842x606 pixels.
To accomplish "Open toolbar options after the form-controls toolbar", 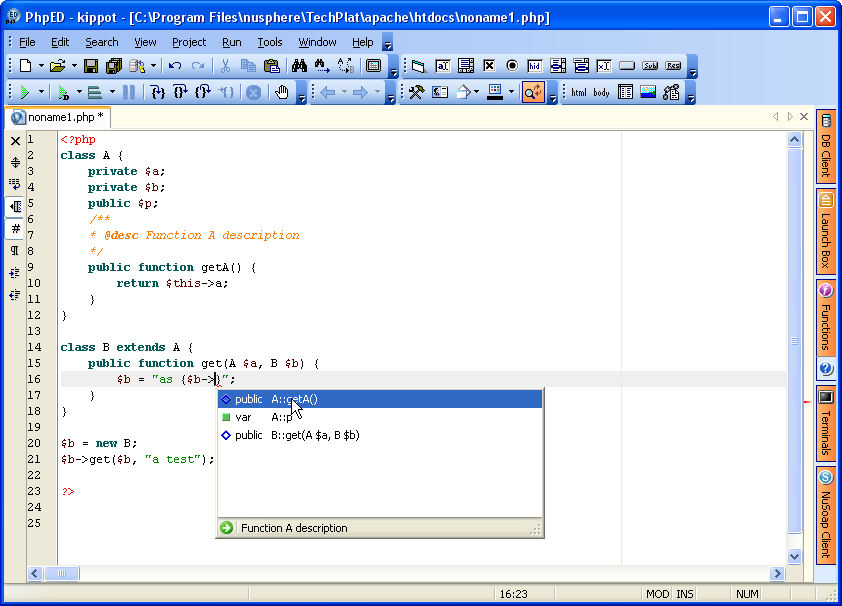I will tap(693, 69).
